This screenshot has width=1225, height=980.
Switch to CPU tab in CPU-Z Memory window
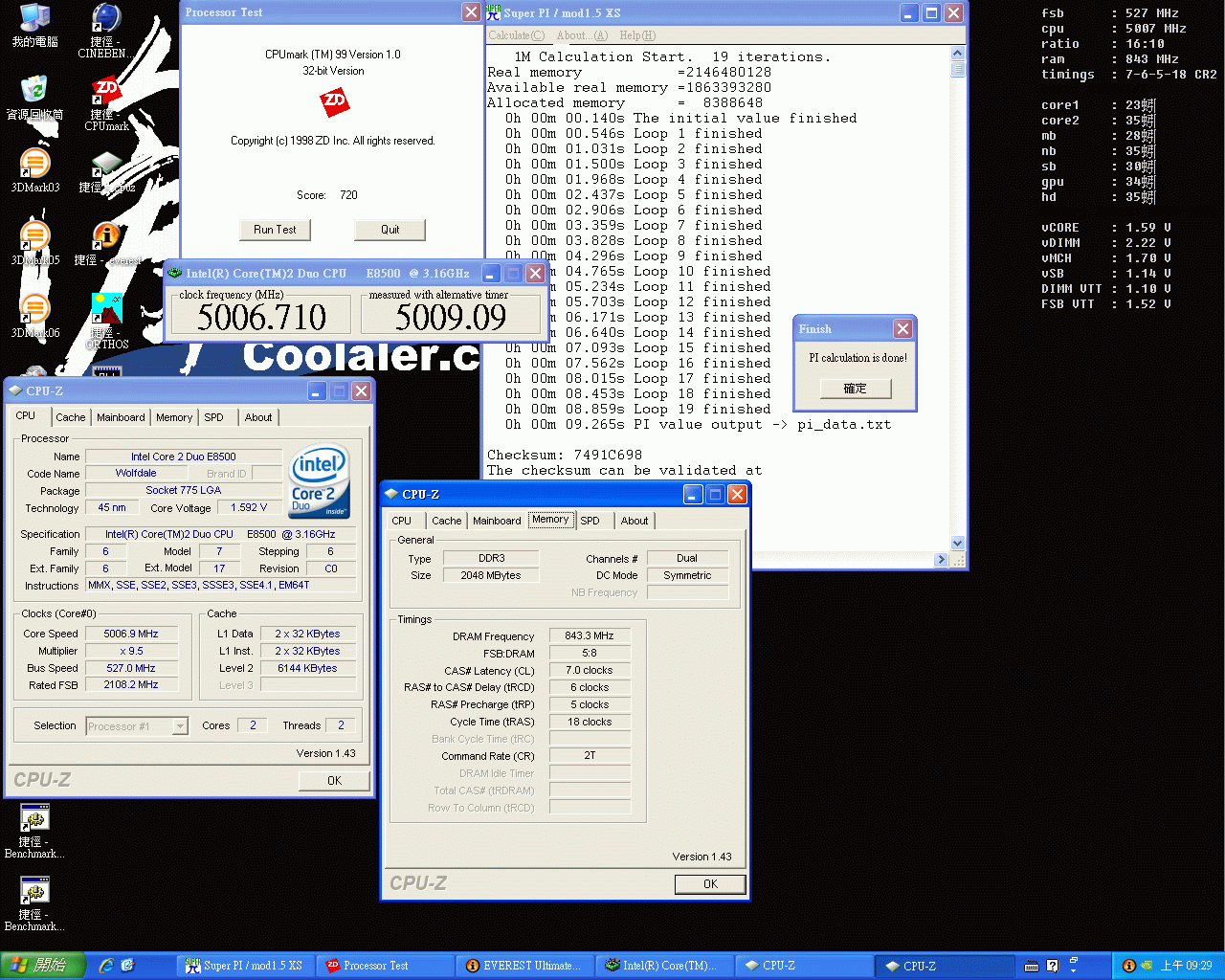[402, 521]
